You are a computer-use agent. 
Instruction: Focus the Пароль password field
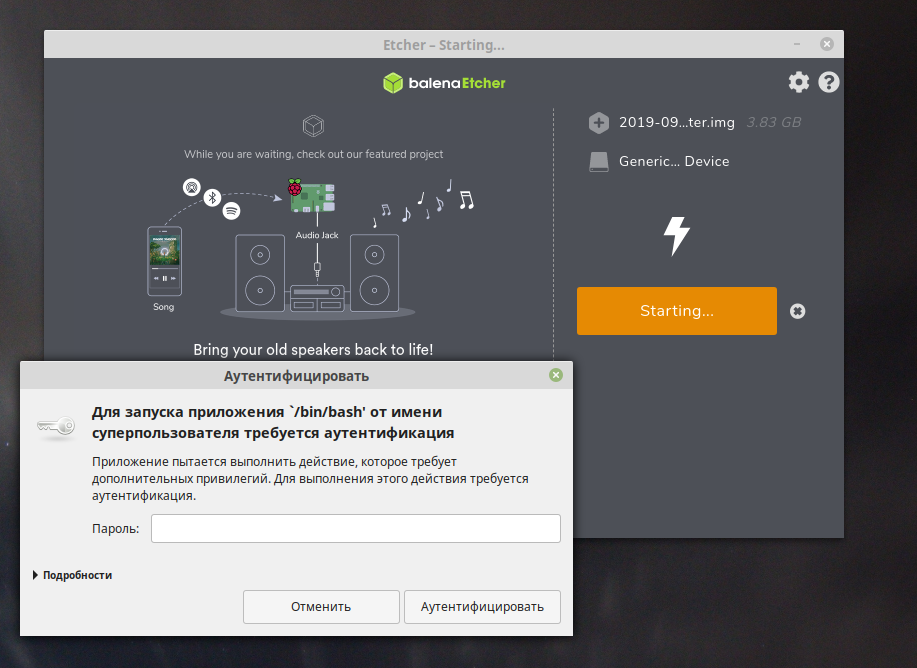click(x=356, y=529)
